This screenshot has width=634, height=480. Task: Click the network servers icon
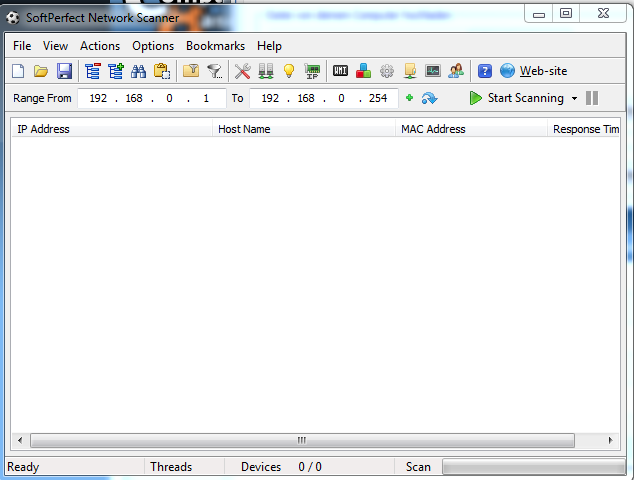click(266, 71)
